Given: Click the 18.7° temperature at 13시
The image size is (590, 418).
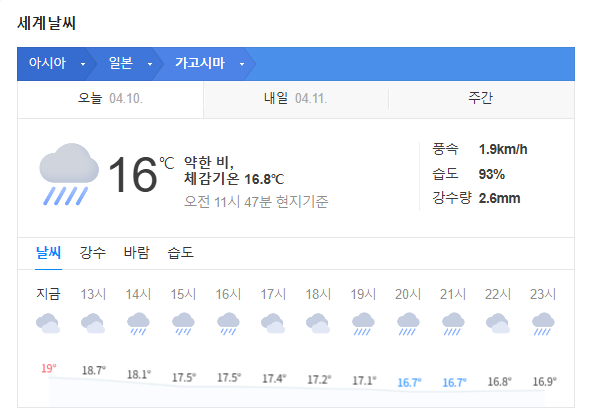Looking at the screenshot, I should pos(94,371).
